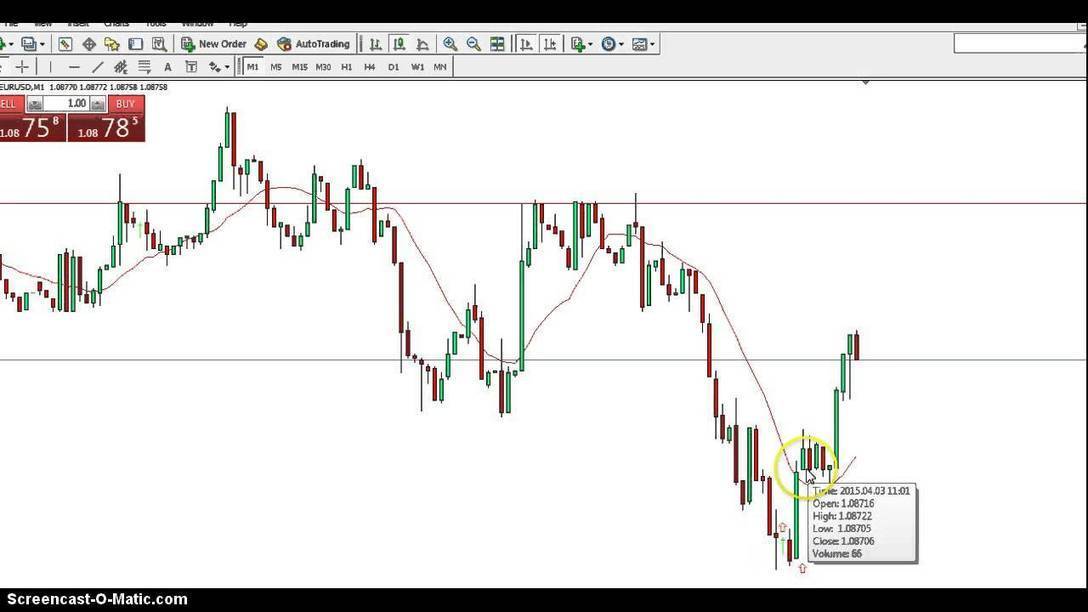Screen dimensions: 1088x612
Task: Show the Data Window crosshair-diamond icon
Action: (x=89, y=44)
